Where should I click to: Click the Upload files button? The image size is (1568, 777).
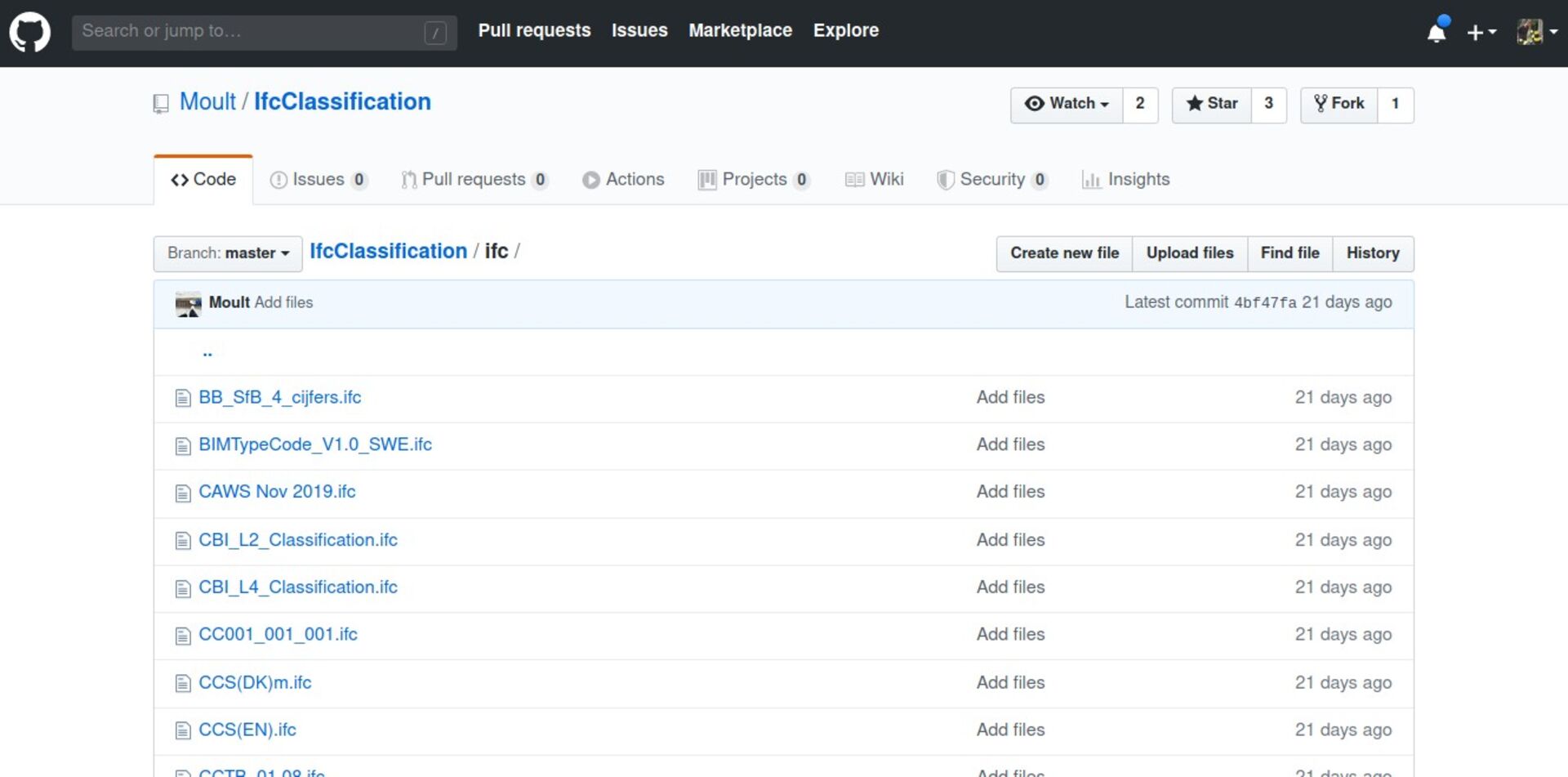pyautogui.click(x=1190, y=253)
